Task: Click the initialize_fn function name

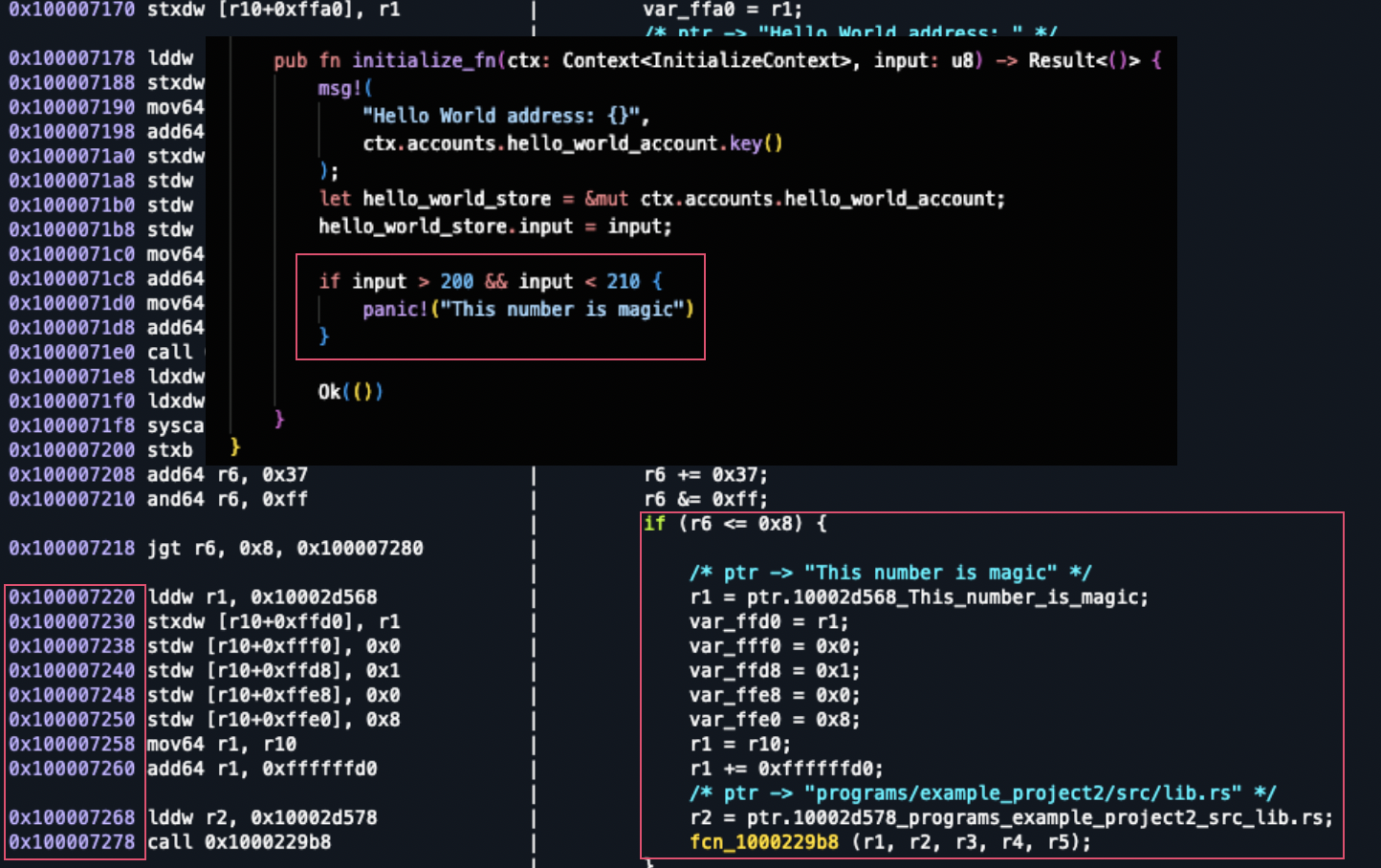Action: (x=424, y=60)
